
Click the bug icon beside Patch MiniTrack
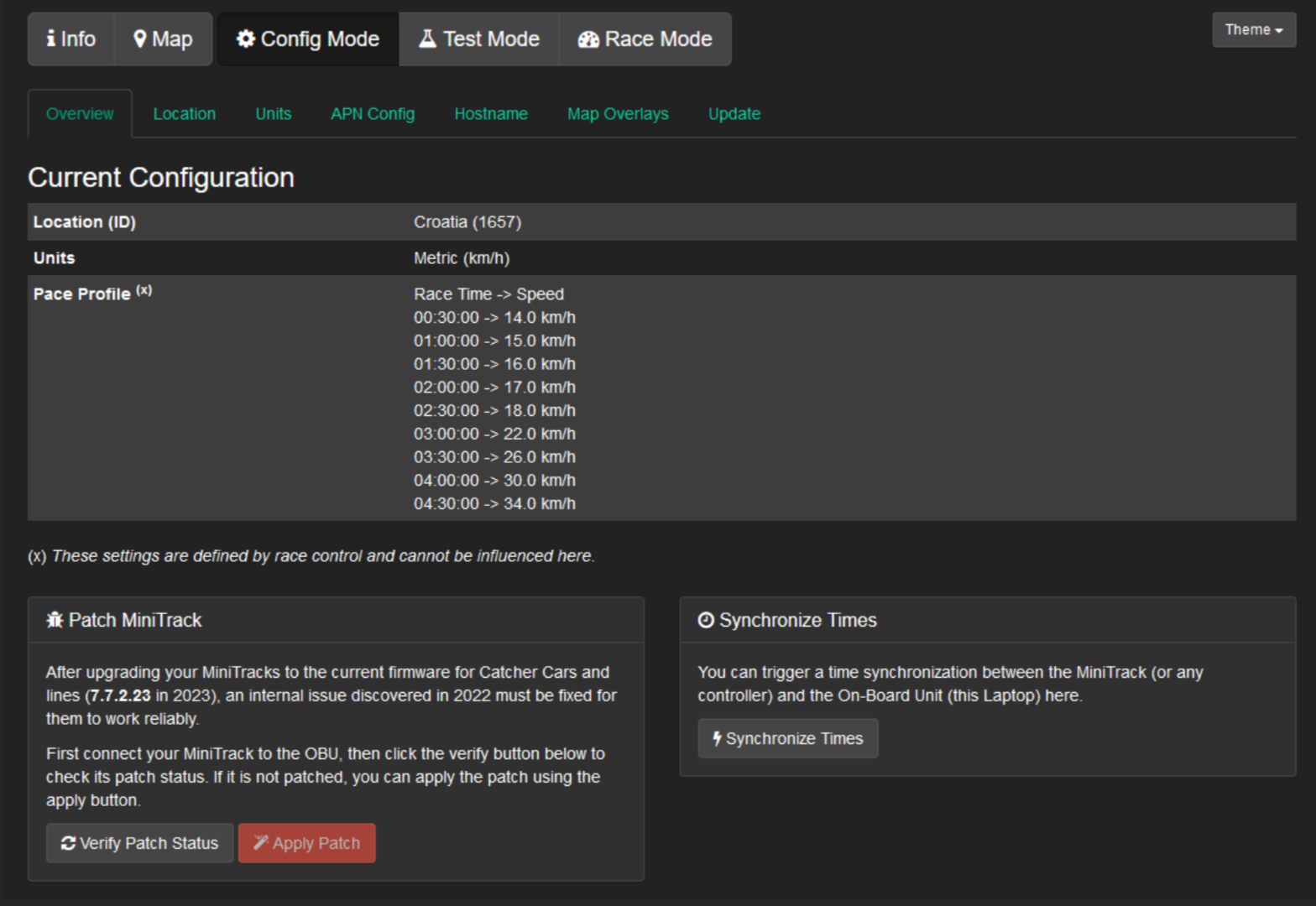55,620
